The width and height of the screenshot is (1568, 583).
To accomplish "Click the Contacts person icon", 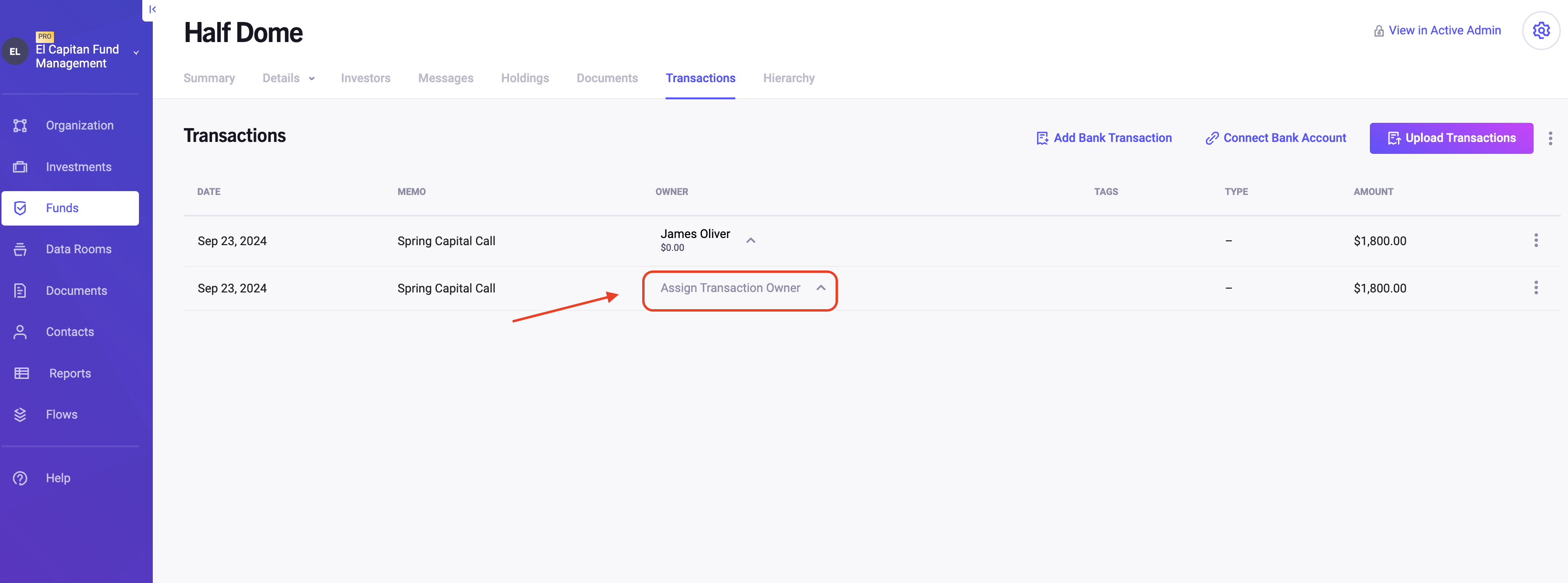I will pyautogui.click(x=20, y=332).
